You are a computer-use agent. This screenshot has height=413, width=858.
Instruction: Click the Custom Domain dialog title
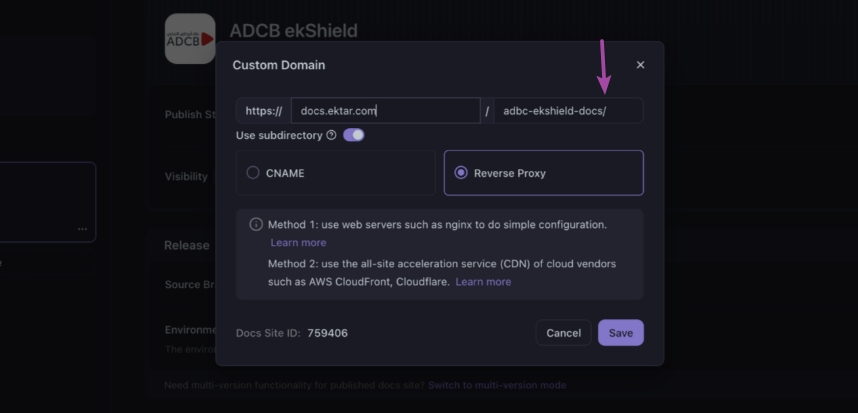point(279,65)
